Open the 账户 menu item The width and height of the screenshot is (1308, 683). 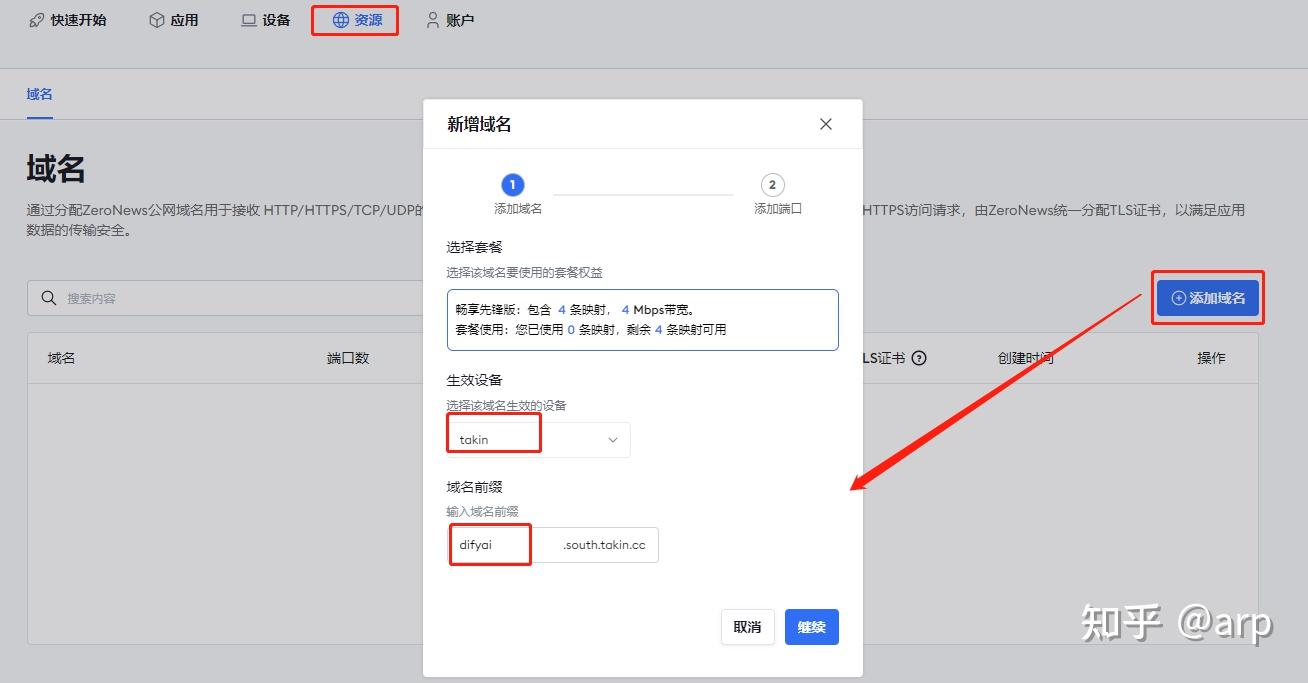point(450,20)
